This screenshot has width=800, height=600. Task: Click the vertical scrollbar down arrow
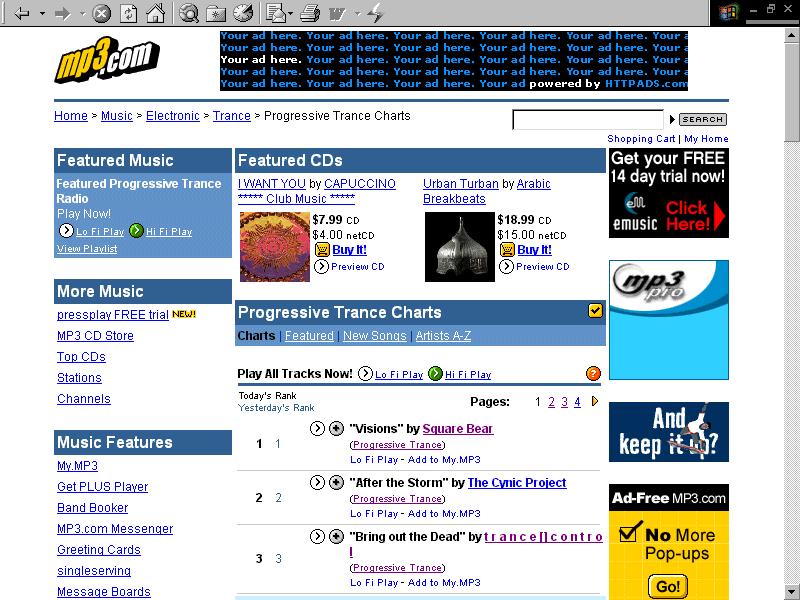[792, 592]
